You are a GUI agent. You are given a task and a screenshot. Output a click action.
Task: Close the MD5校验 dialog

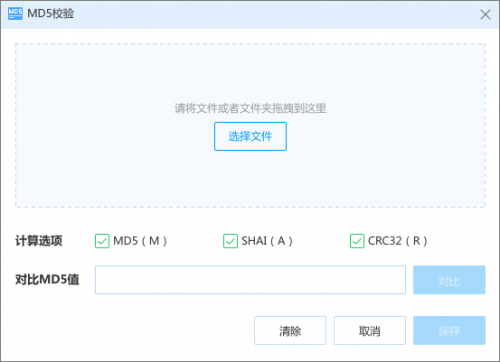coord(485,14)
